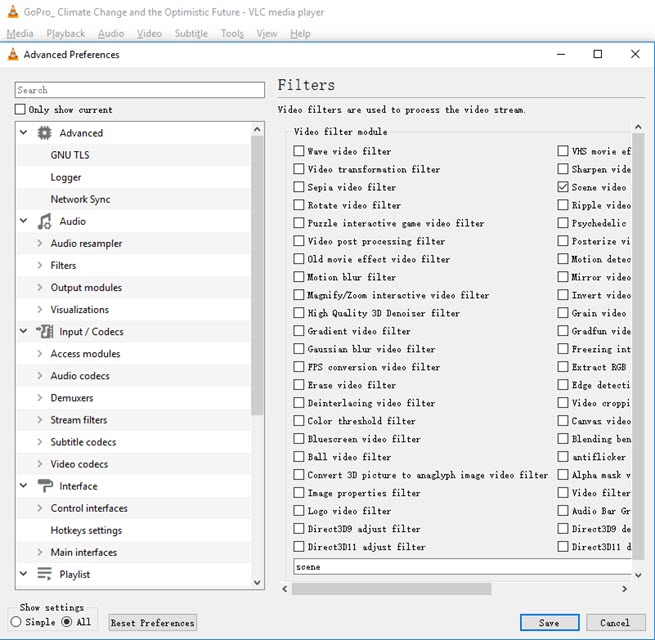Click the Input / Codecs category icon
The width and height of the screenshot is (655, 640).
[x=44, y=332]
